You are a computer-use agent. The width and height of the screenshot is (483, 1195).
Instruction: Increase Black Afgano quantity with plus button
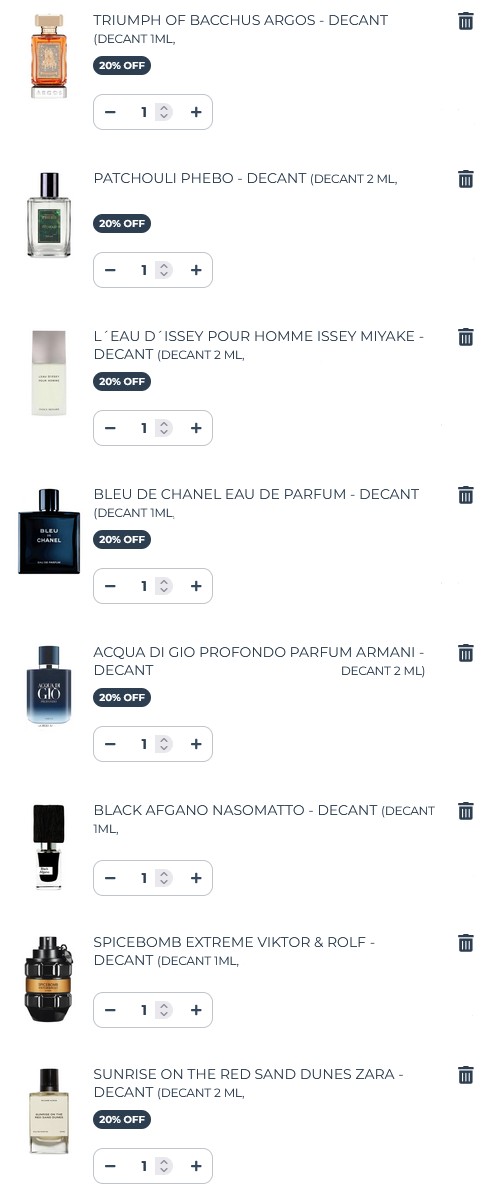click(x=196, y=878)
